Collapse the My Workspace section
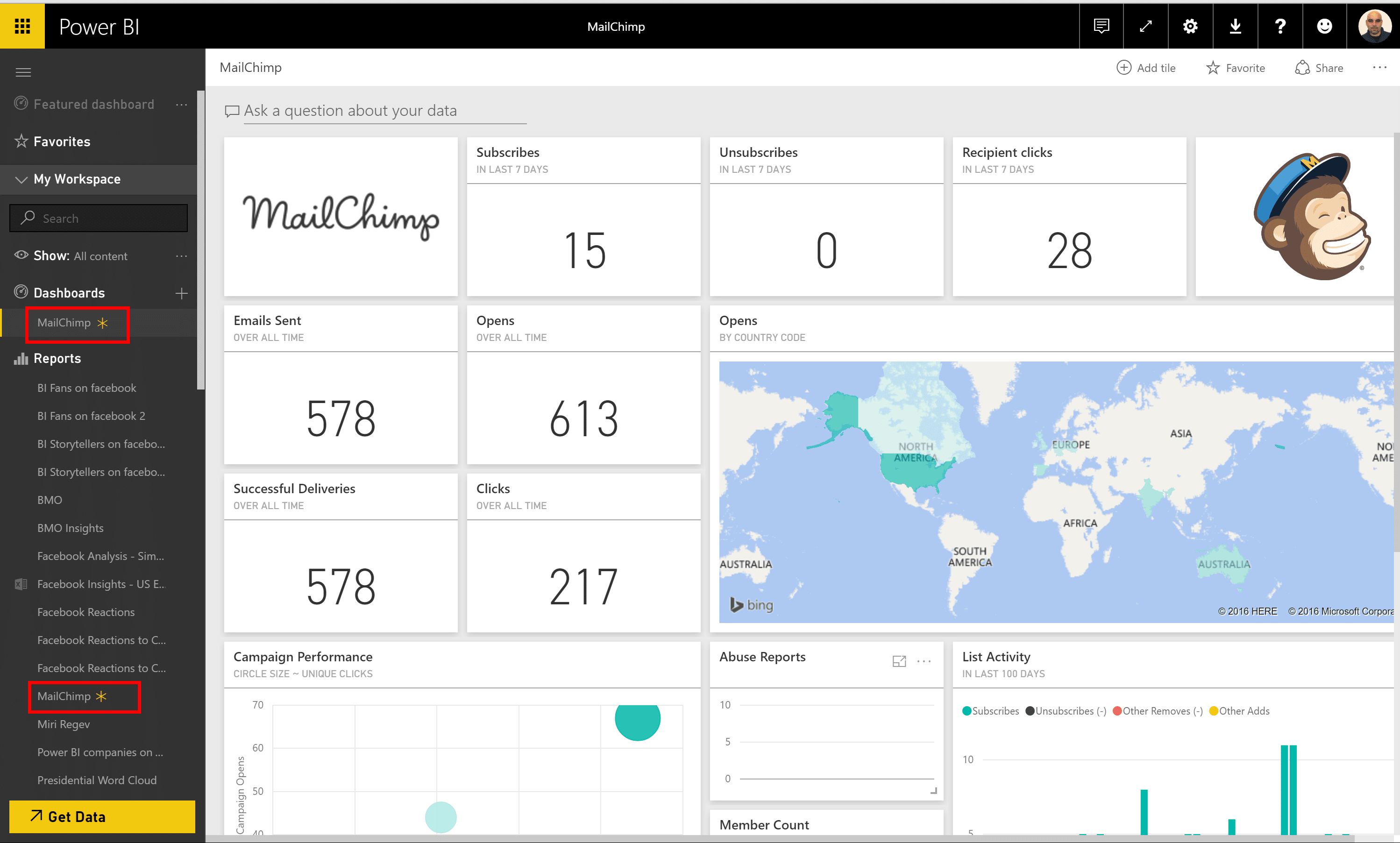Viewport: 1400px width, 843px height. (21, 179)
